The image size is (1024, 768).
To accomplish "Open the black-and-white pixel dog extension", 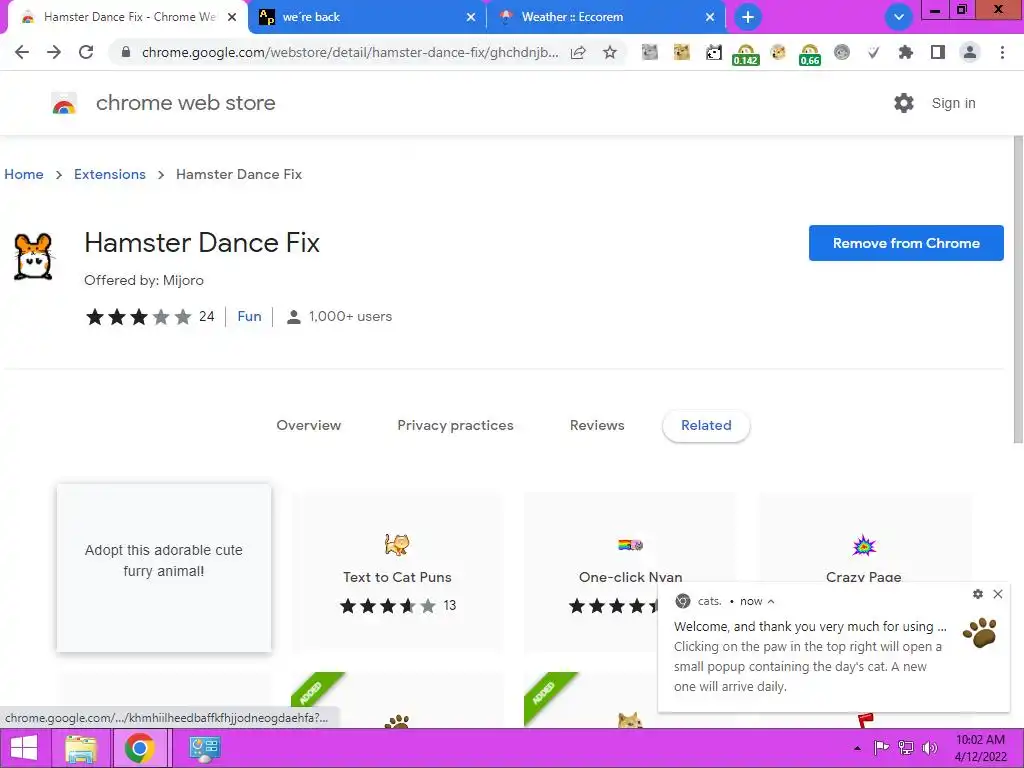I will tap(714, 52).
